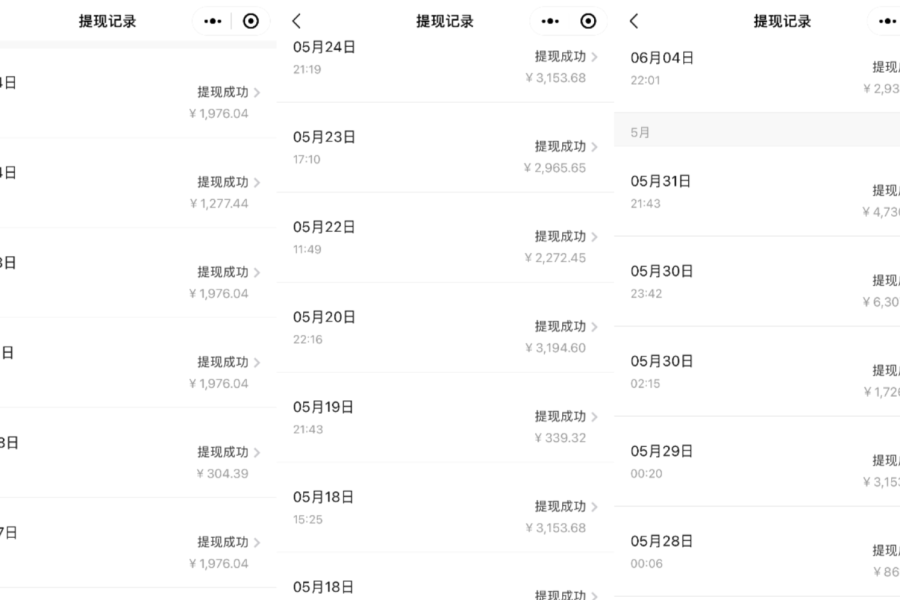The height and width of the screenshot is (600, 900).
Task: Expand the ¥1,277.44 withdrawal chevron
Action: pos(257,182)
